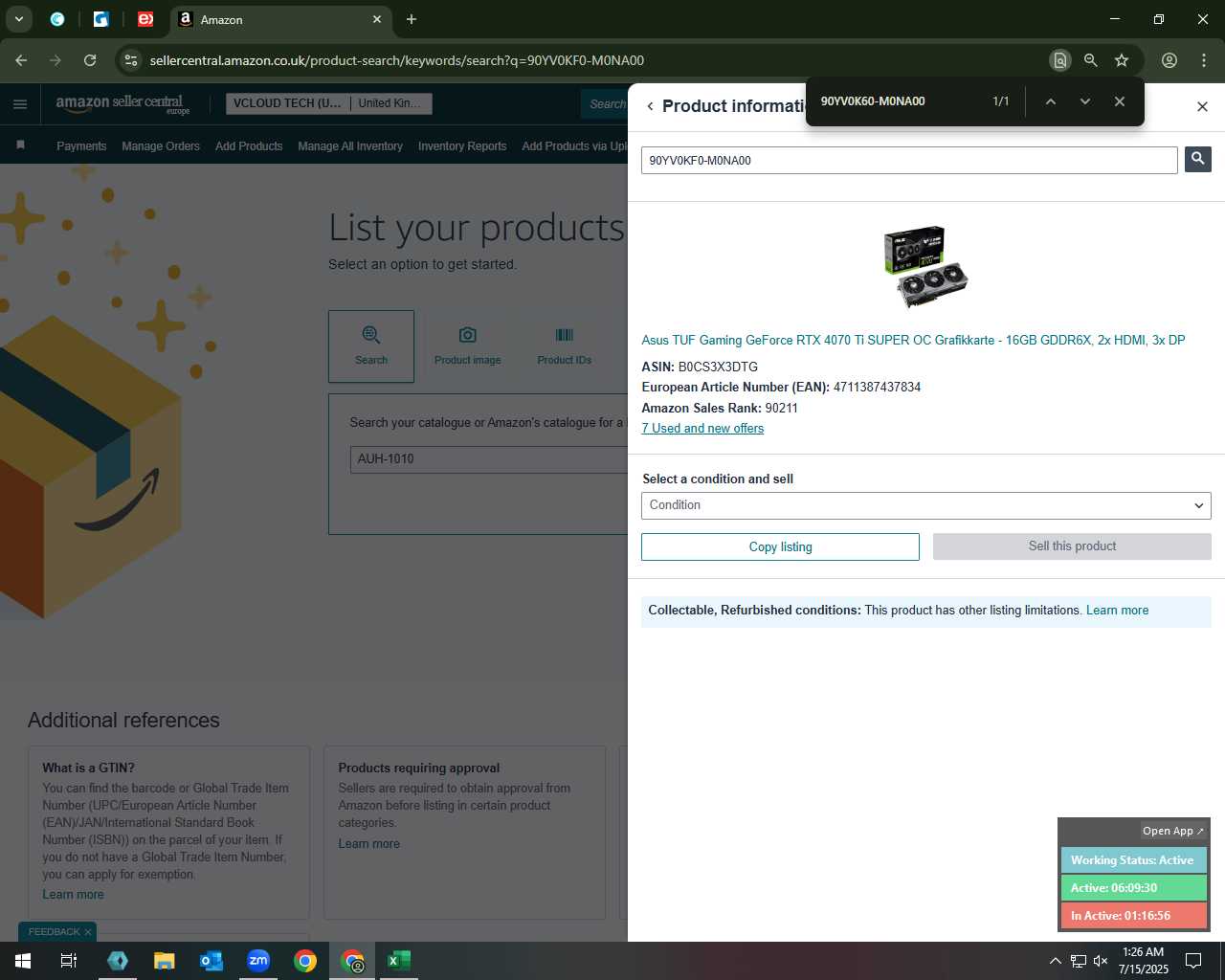Open the Asus TUF Gaming product title link
1225x980 pixels.
point(913,340)
